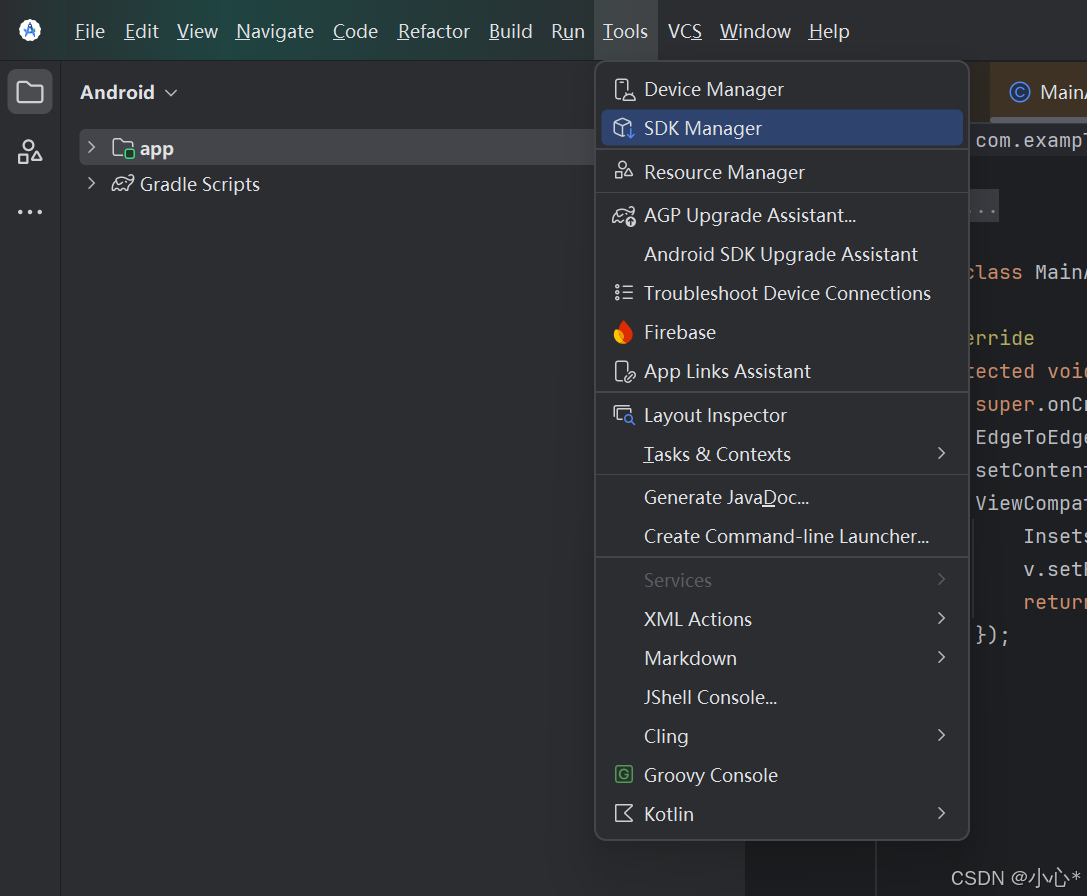
Task: Select the Cling menu label
Action: click(x=666, y=736)
